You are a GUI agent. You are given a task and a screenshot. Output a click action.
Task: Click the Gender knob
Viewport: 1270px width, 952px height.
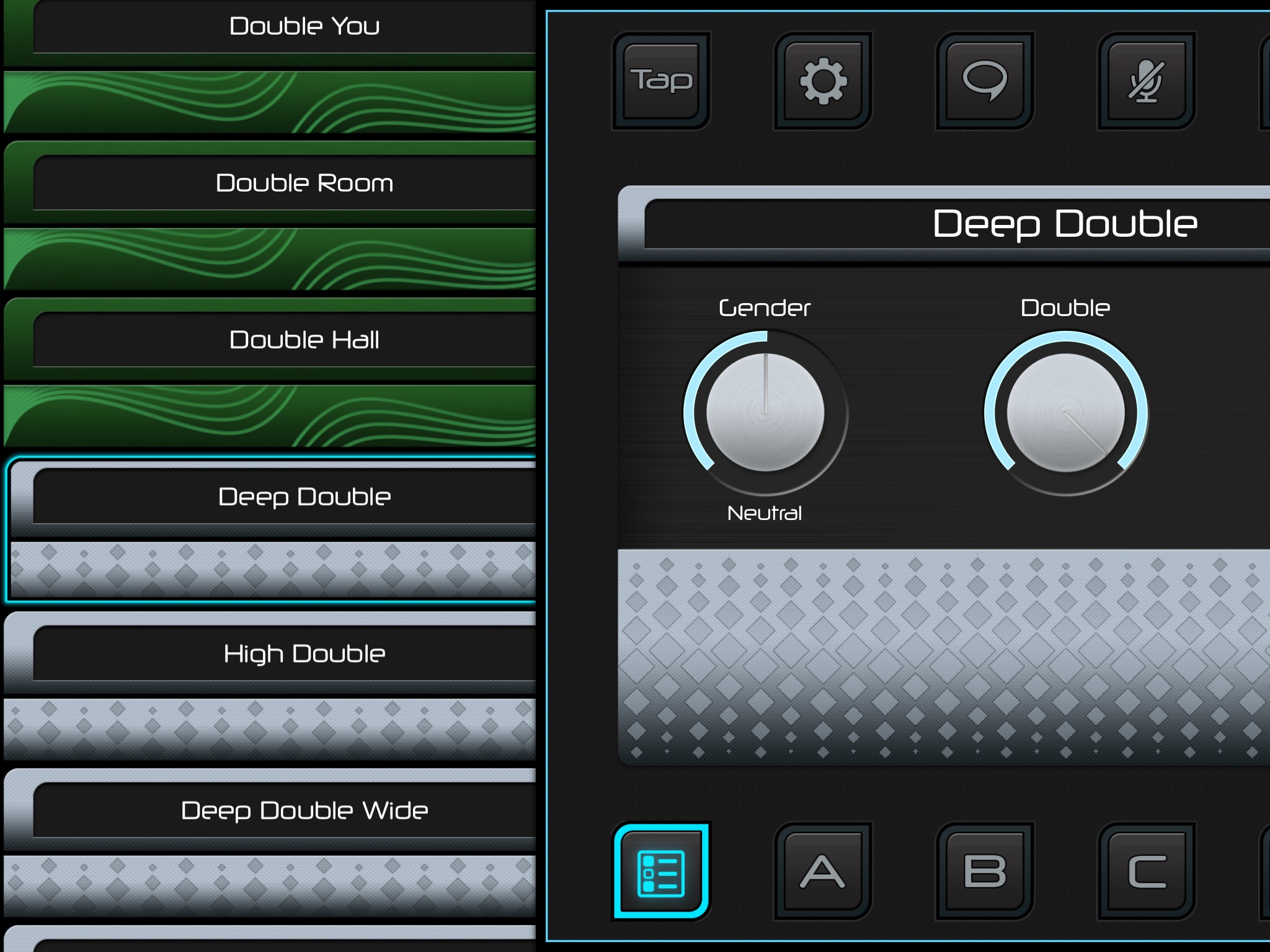click(x=765, y=413)
